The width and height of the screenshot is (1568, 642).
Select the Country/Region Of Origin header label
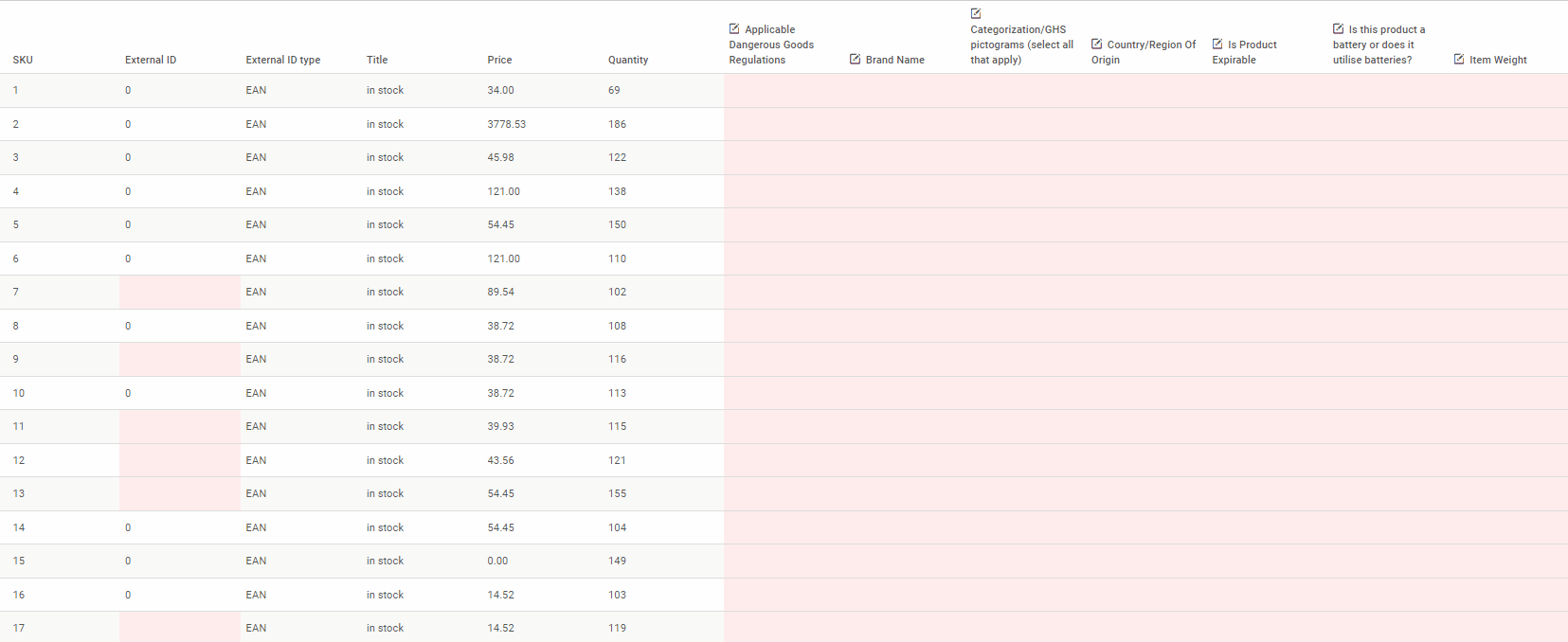pos(1144,52)
